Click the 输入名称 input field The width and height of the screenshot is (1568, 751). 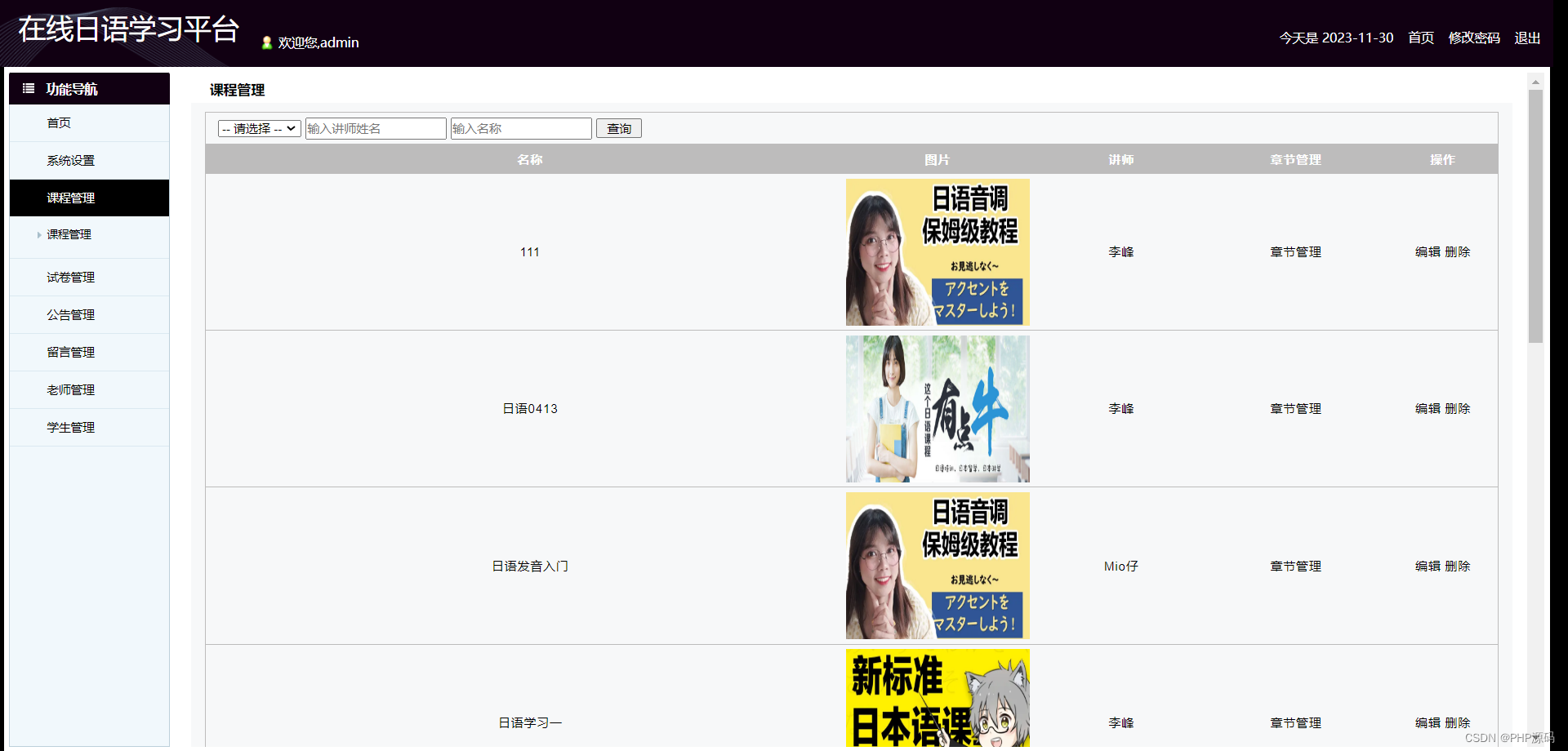click(x=521, y=128)
